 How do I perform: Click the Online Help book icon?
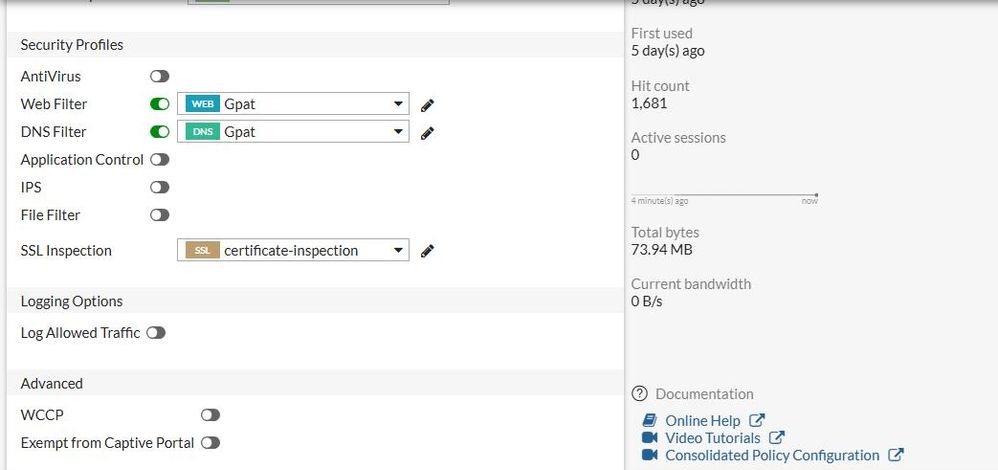tap(649, 421)
